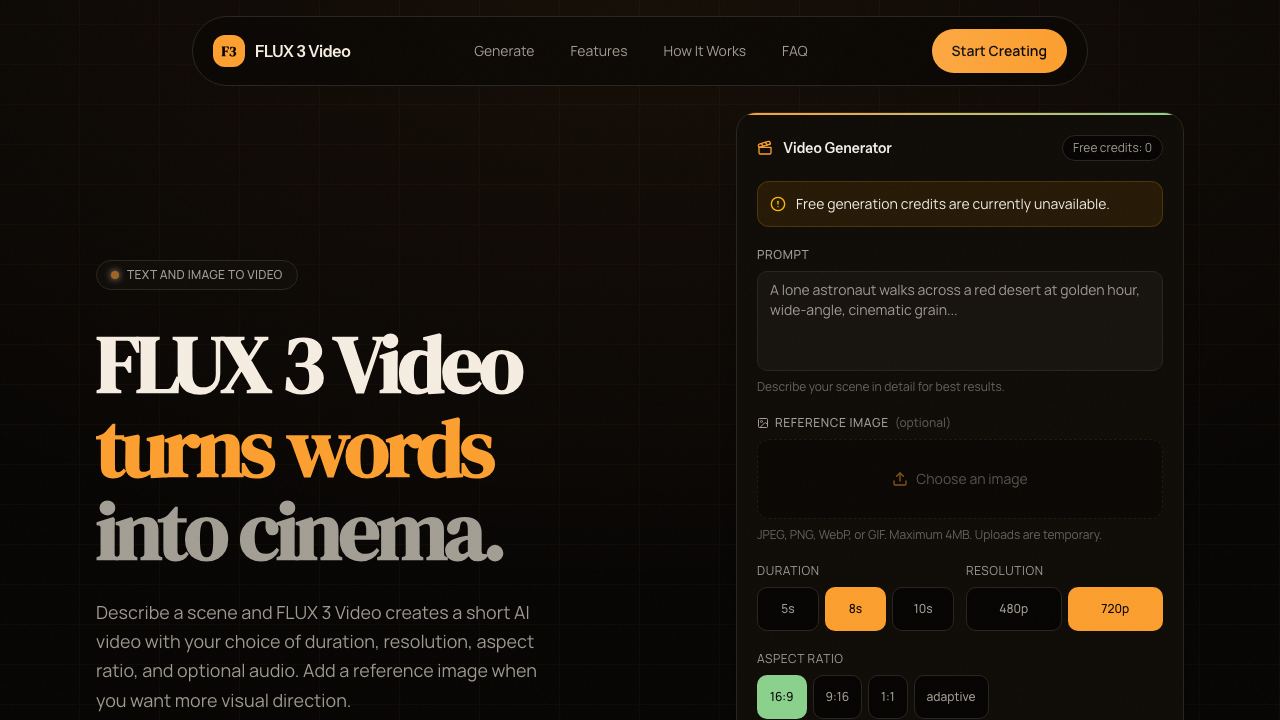Choose 480p resolution
Image resolution: width=1280 pixels, height=720 pixels.
coord(1014,609)
